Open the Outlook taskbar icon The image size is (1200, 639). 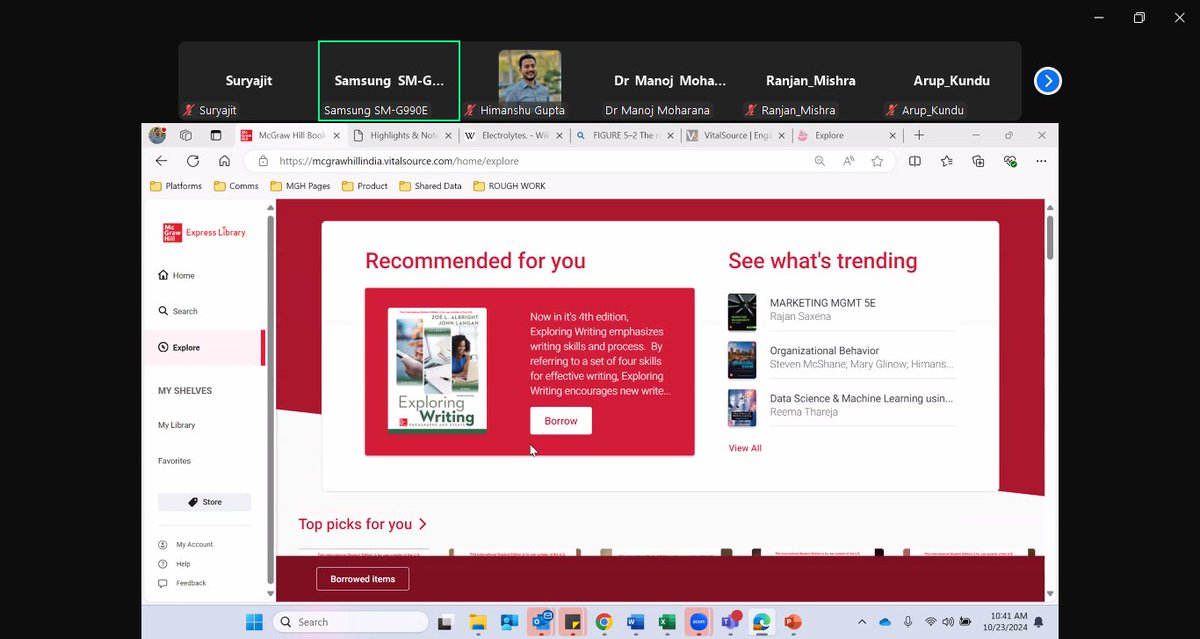coord(541,622)
